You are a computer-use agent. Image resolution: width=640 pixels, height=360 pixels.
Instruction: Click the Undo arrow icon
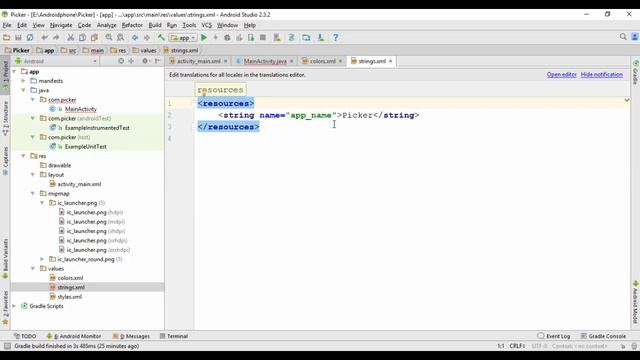point(44,38)
